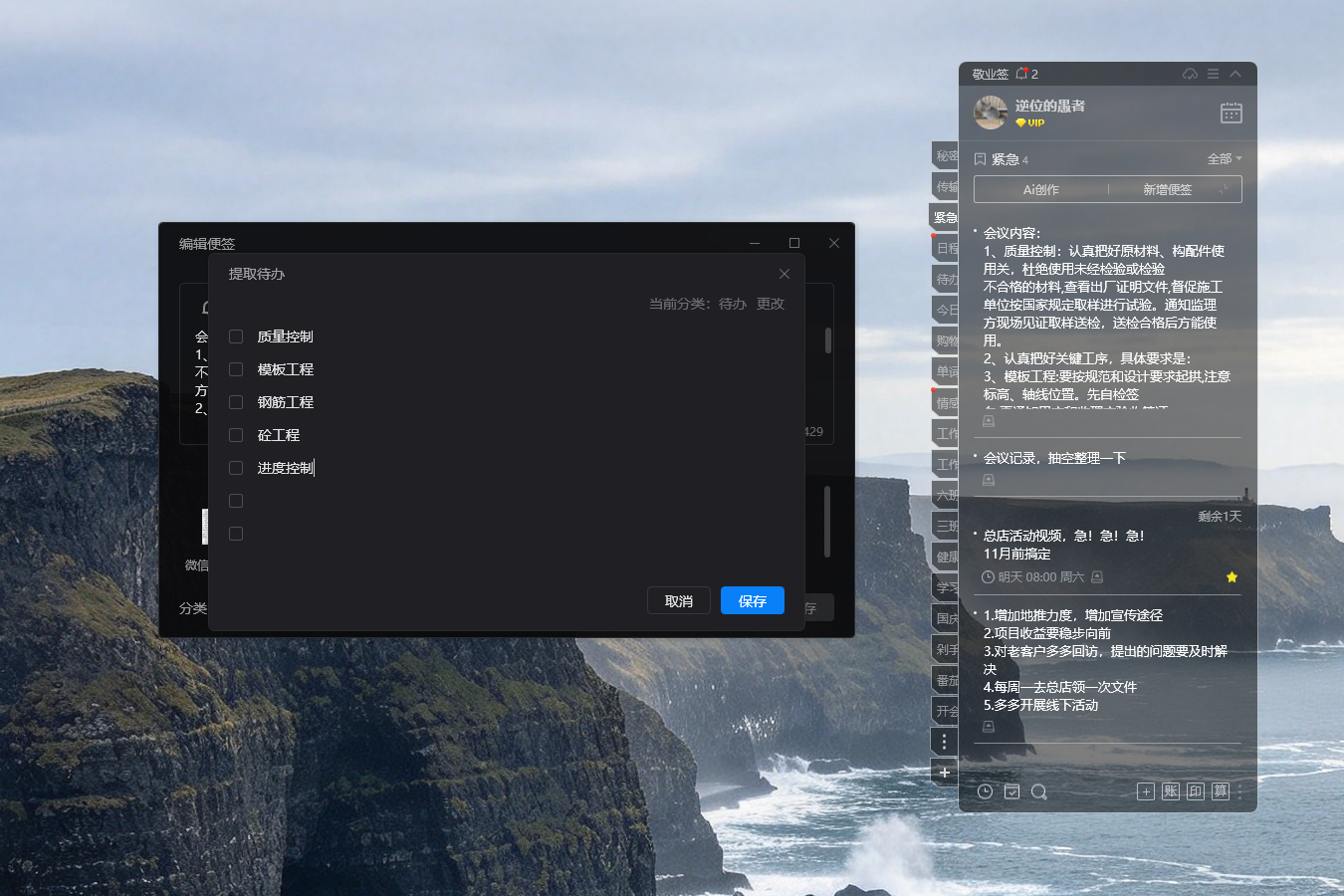Open the vertical dots more menu in bottom toolbar
This screenshot has width=1344, height=896.
click(1239, 791)
